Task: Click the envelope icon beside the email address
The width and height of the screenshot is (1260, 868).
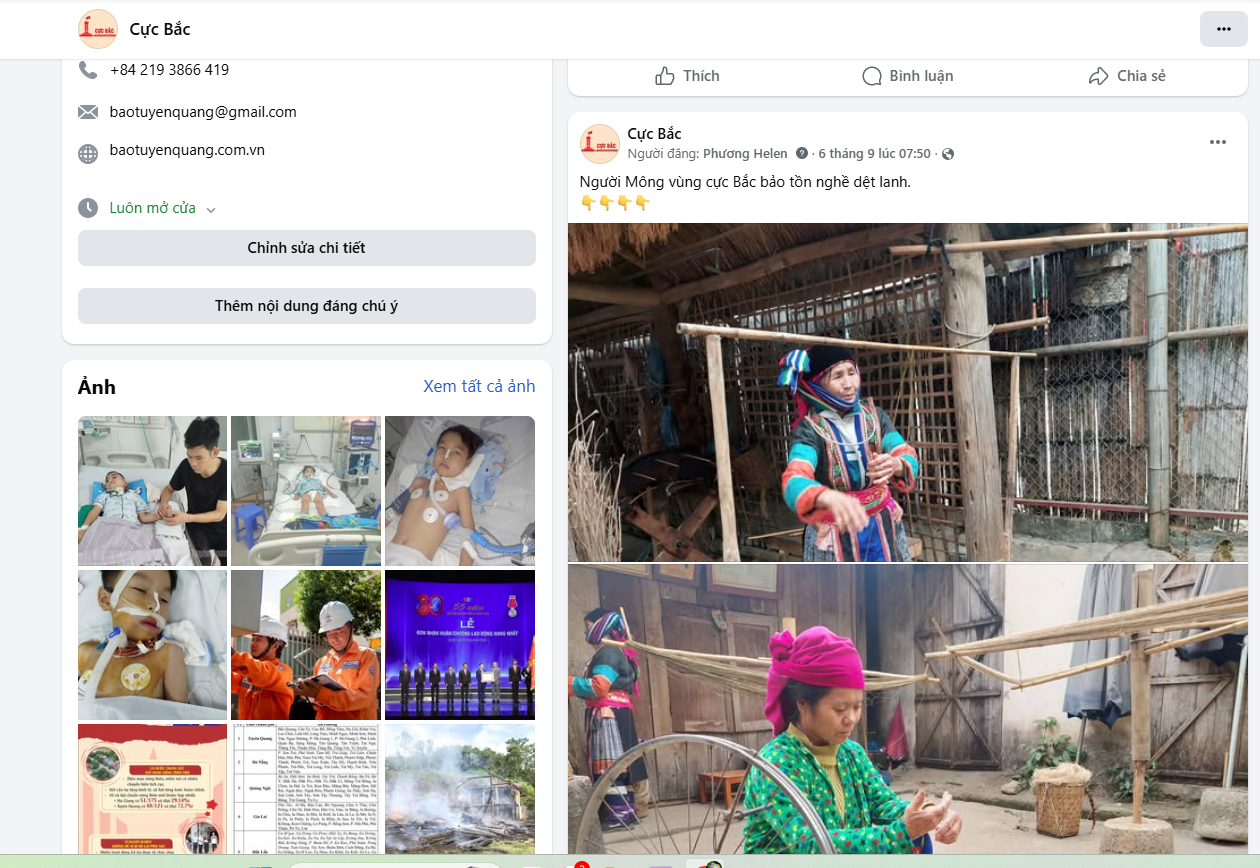Action: pos(88,112)
